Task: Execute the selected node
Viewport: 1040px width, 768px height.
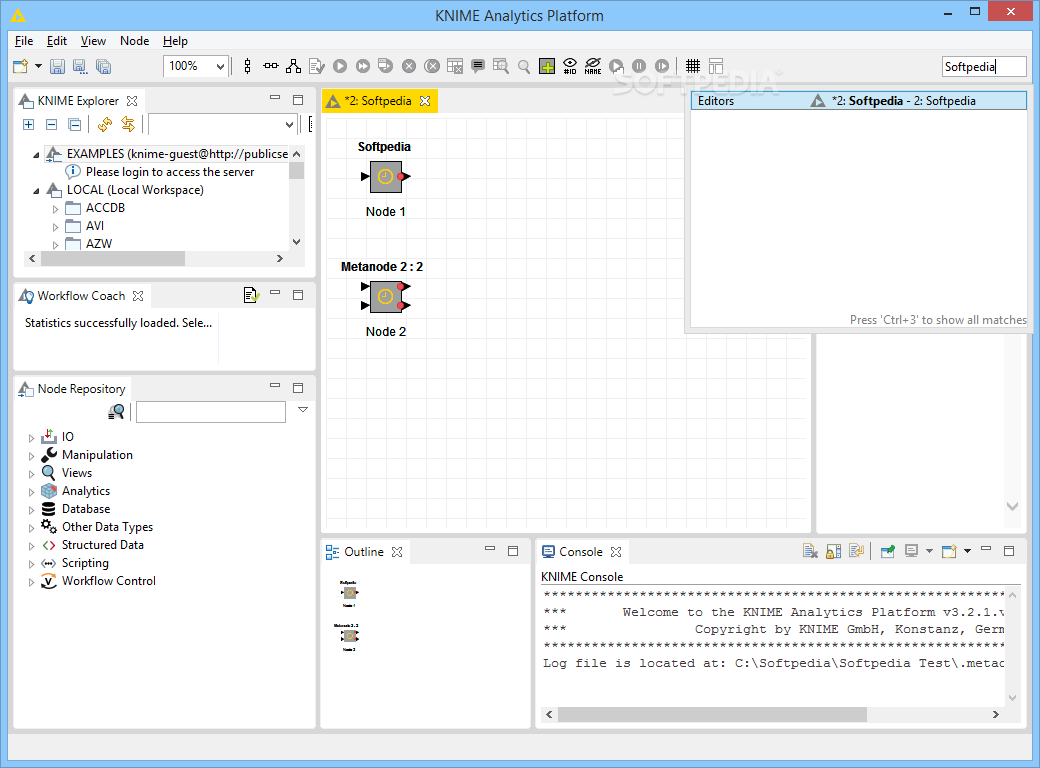Action: pos(340,66)
